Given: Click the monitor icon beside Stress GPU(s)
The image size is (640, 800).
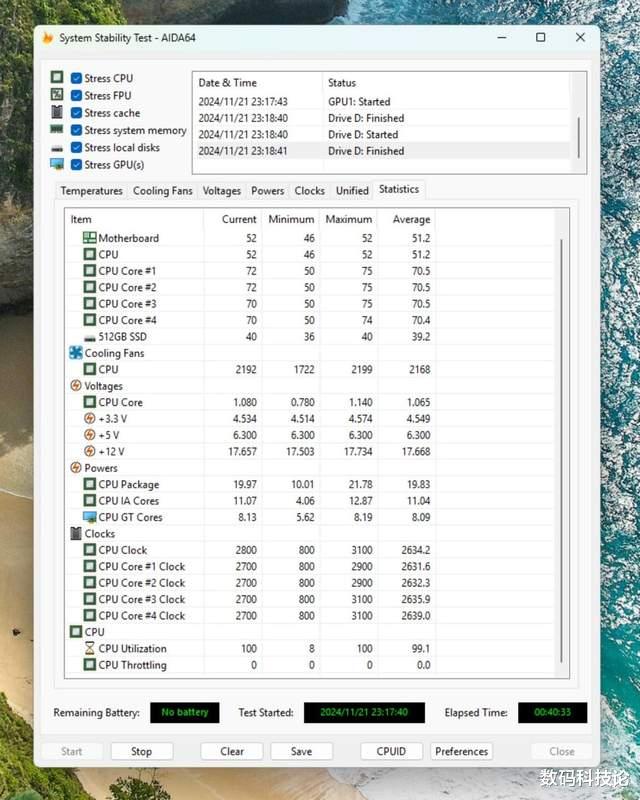Looking at the screenshot, I should (x=57, y=164).
